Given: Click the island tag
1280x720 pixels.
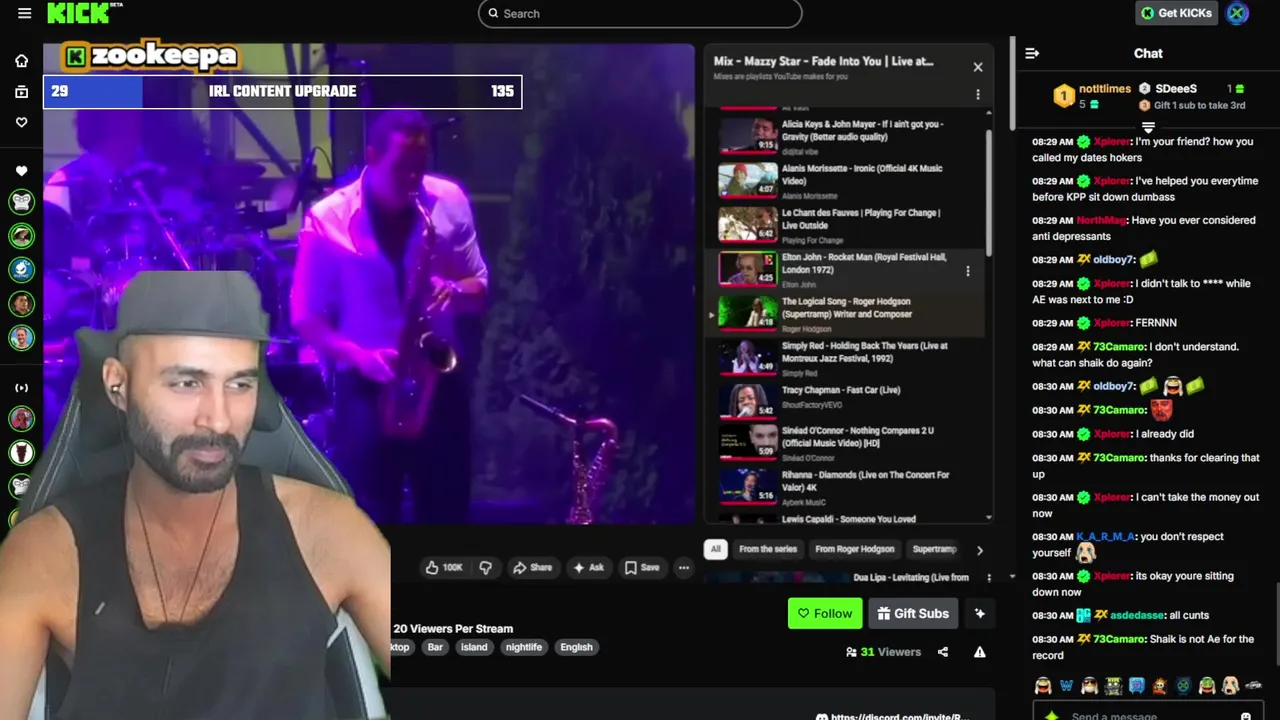Looking at the screenshot, I should tap(474, 647).
